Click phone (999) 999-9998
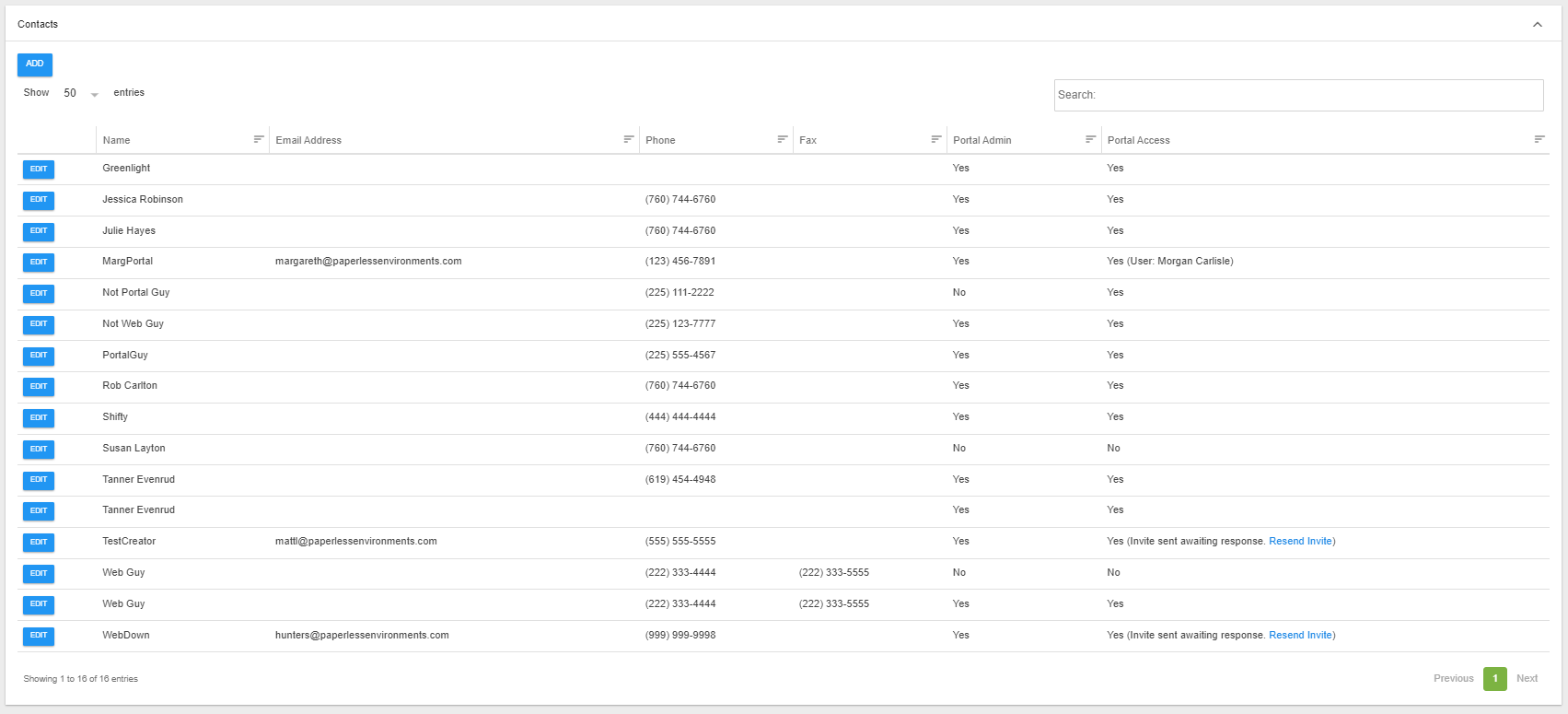Image resolution: width=1568 pixels, height=714 pixels. pos(680,636)
